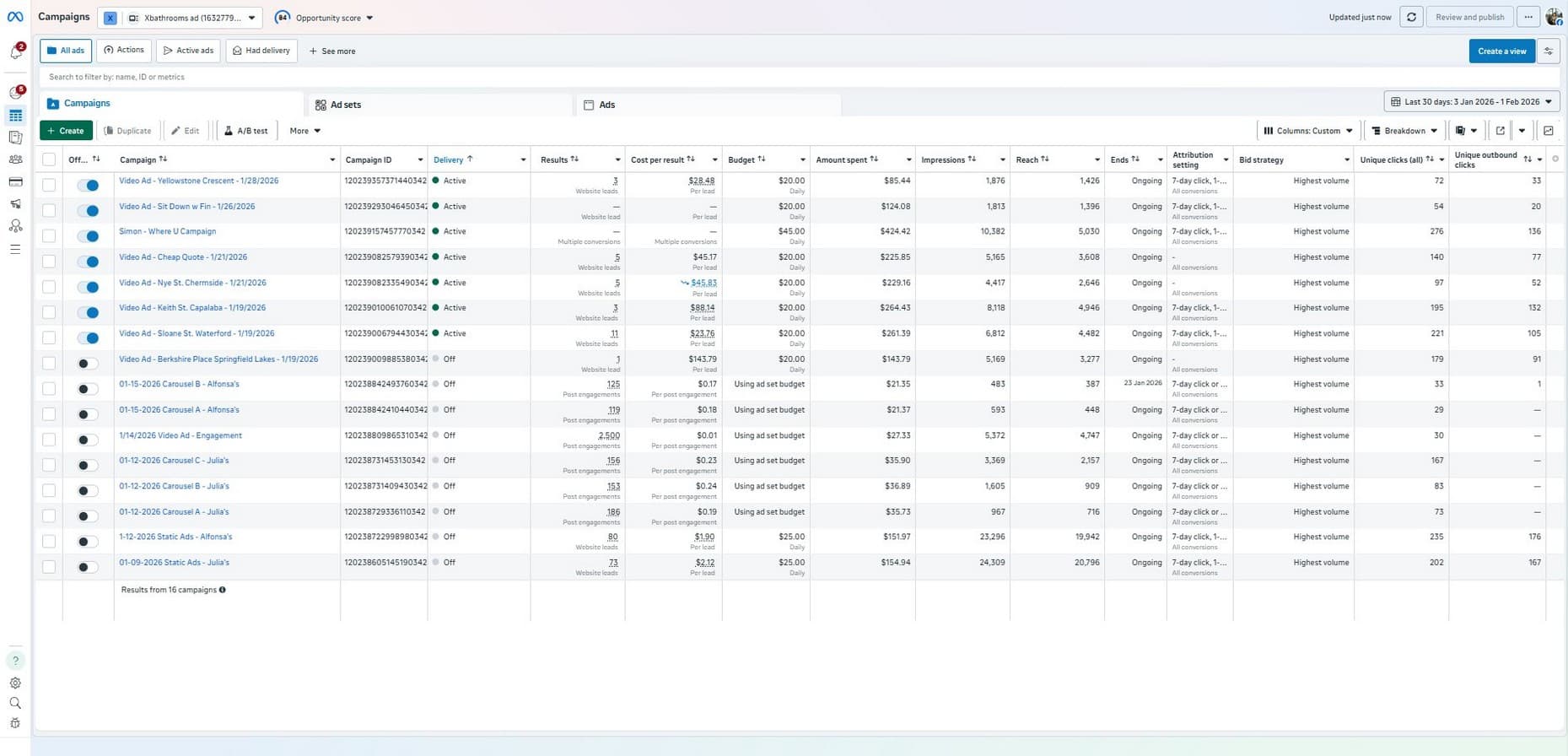Turn on 1/14/2026 Video Ad - Engagement toggle

(88, 440)
